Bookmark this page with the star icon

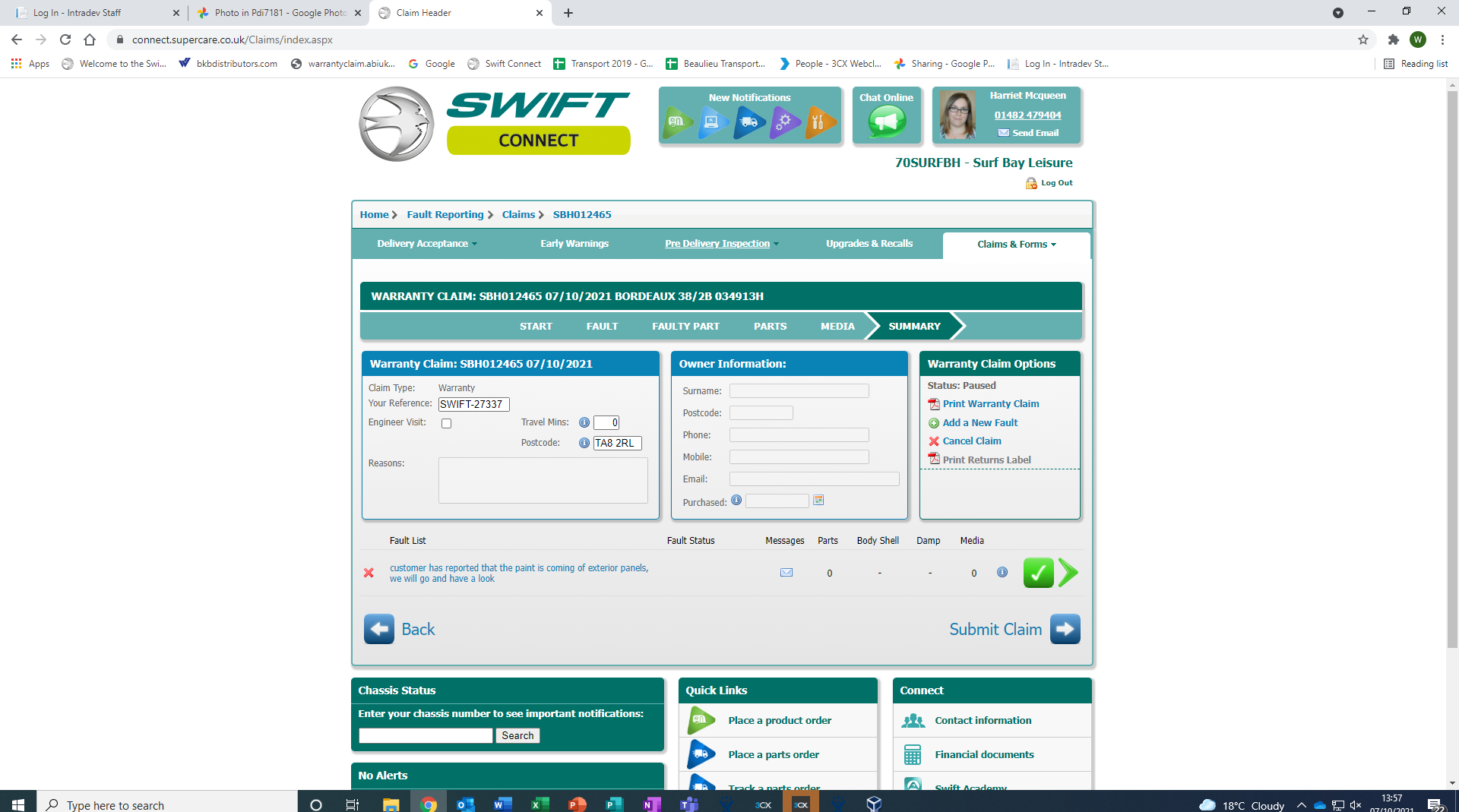tap(1363, 39)
